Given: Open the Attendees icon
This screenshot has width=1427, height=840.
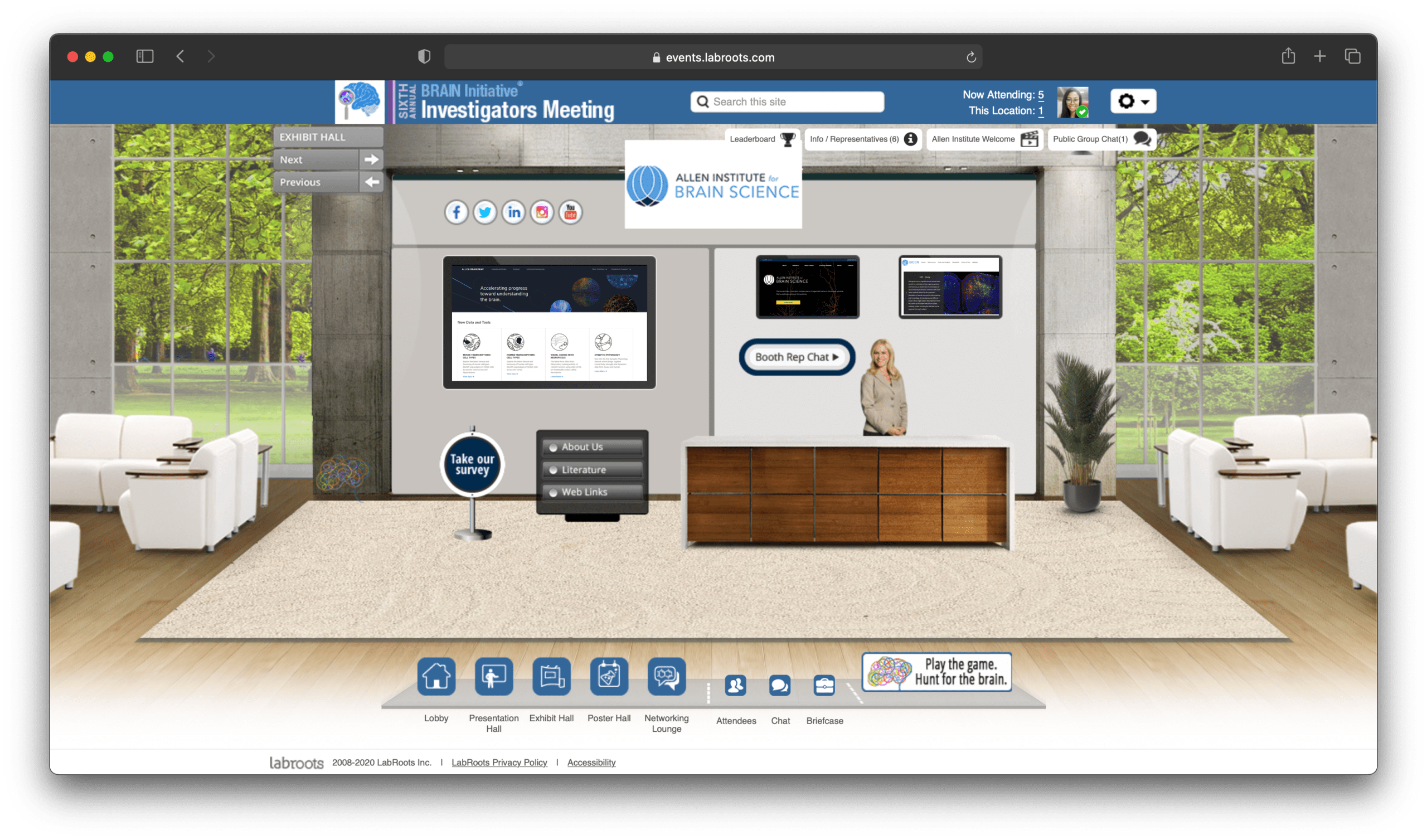Looking at the screenshot, I should point(736,686).
